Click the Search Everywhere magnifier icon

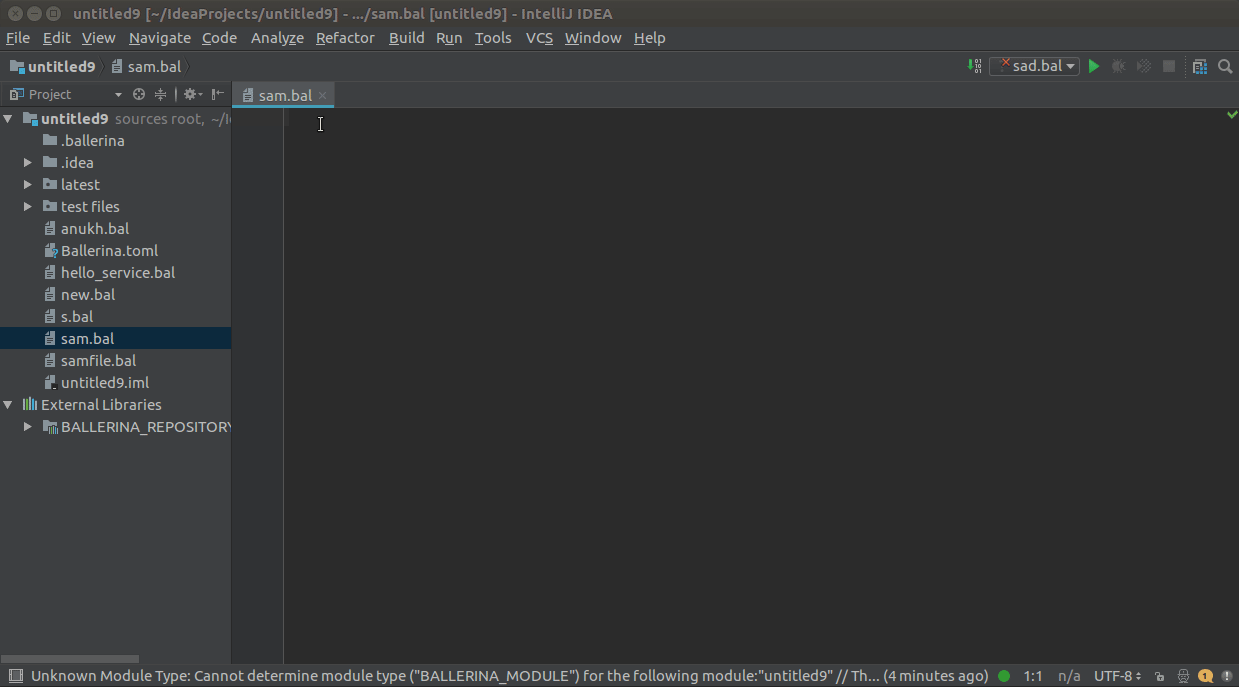[x=1225, y=66]
